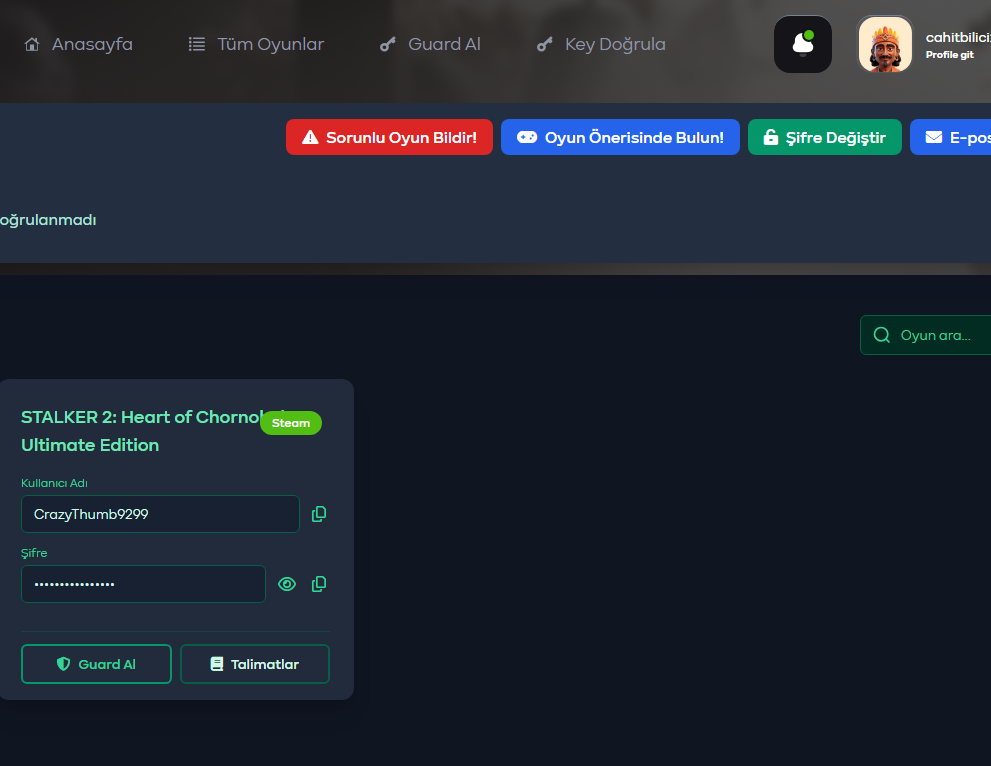The height and width of the screenshot is (766, 991).
Task: Click the cahitbilici username text
Action: click(958, 37)
